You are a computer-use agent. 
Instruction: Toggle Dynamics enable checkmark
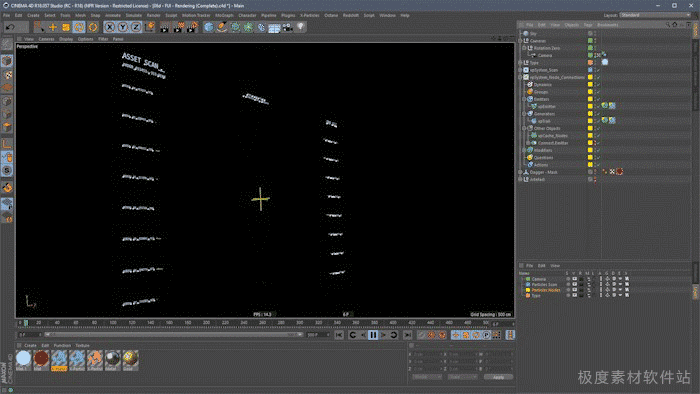pyautogui.click(x=598, y=85)
